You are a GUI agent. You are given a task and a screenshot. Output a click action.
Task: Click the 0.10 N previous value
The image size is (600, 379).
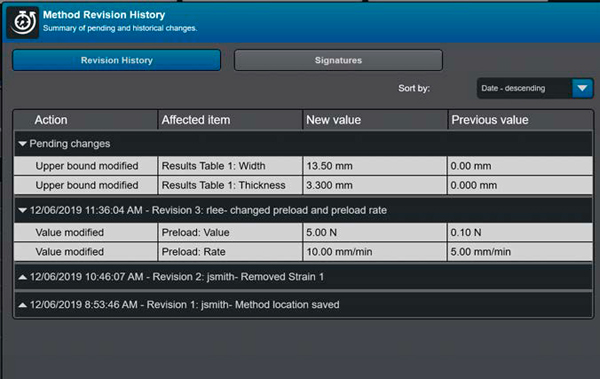click(x=520, y=232)
